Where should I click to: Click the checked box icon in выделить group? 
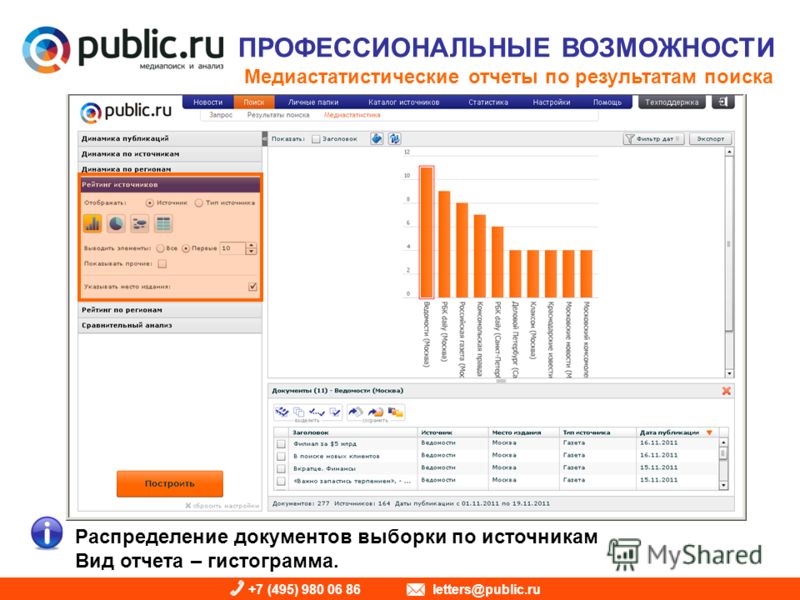pos(335,412)
